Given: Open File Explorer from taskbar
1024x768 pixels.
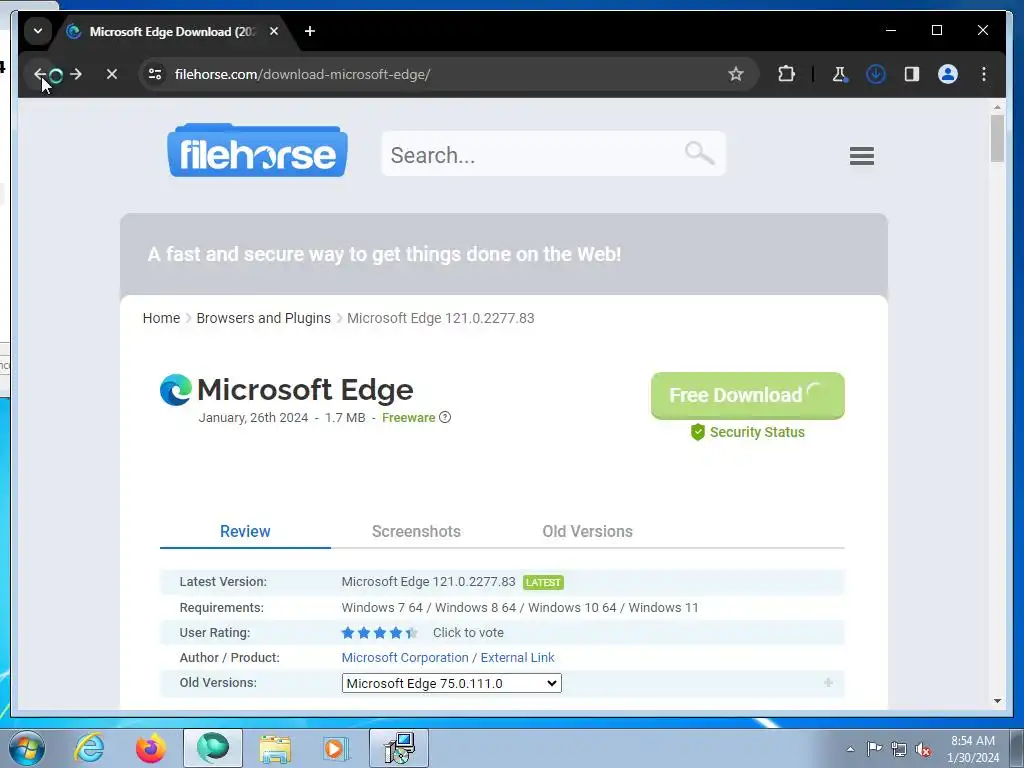Looking at the screenshot, I should pyautogui.click(x=275, y=748).
